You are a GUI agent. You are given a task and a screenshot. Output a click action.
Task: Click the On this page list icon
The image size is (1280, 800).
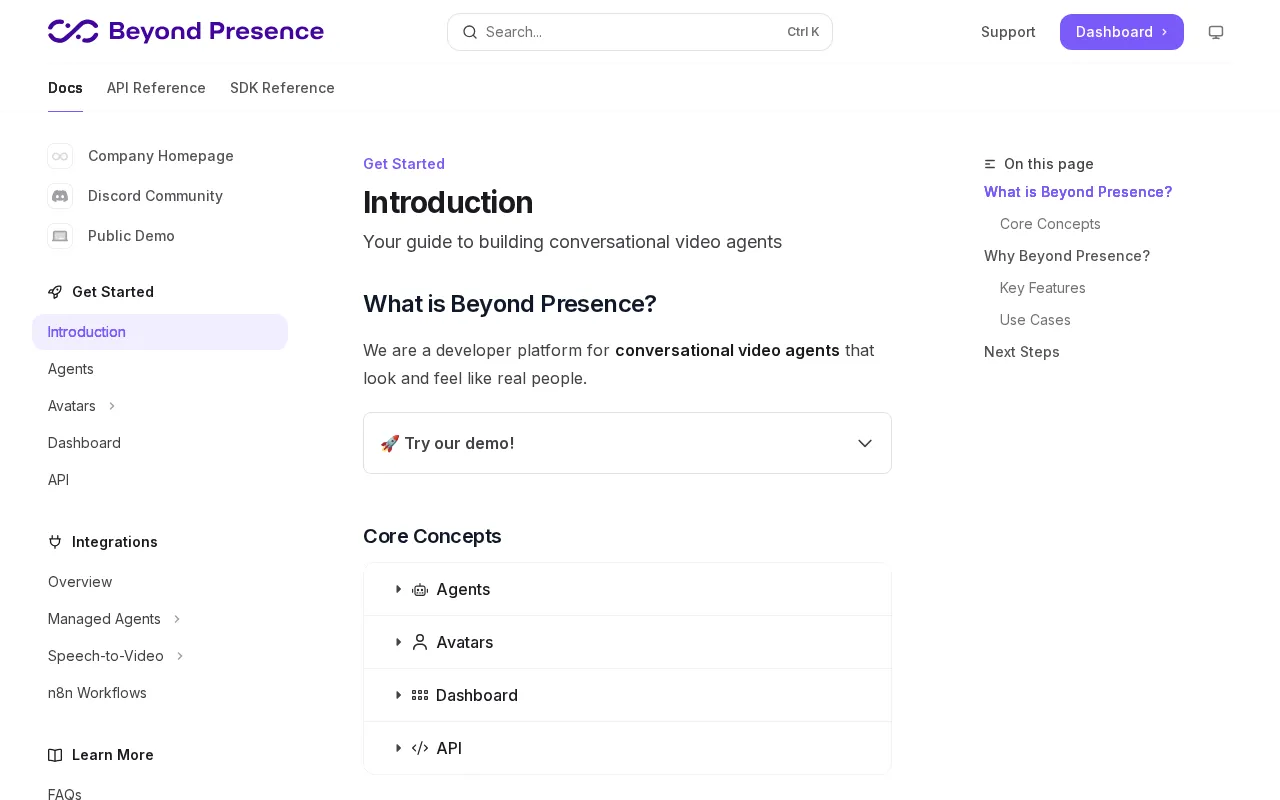coord(990,164)
